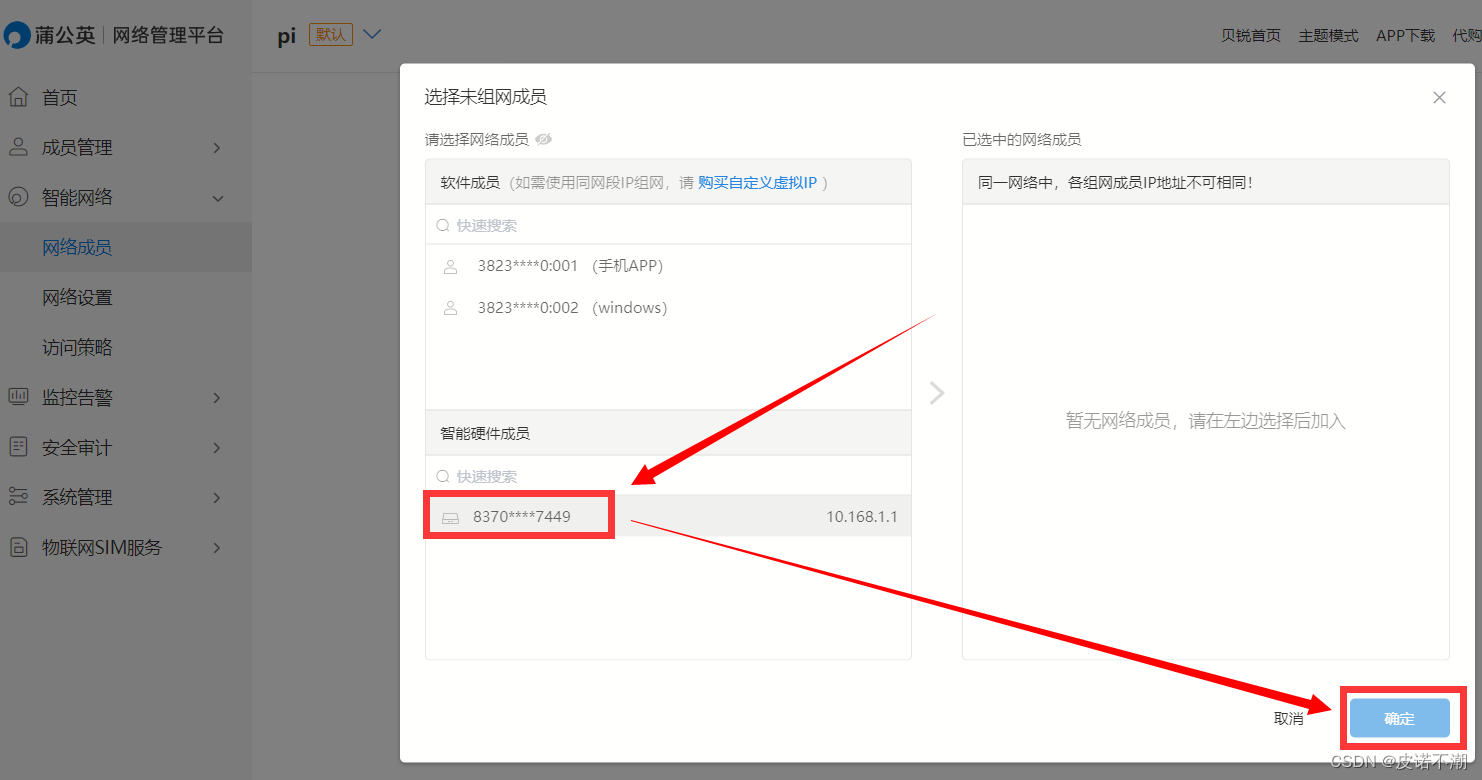This screenshot has height=780, width=1482.
Task: Toggle the eye icon next to 请选择网络成员
Action: (x=544, y=139)
